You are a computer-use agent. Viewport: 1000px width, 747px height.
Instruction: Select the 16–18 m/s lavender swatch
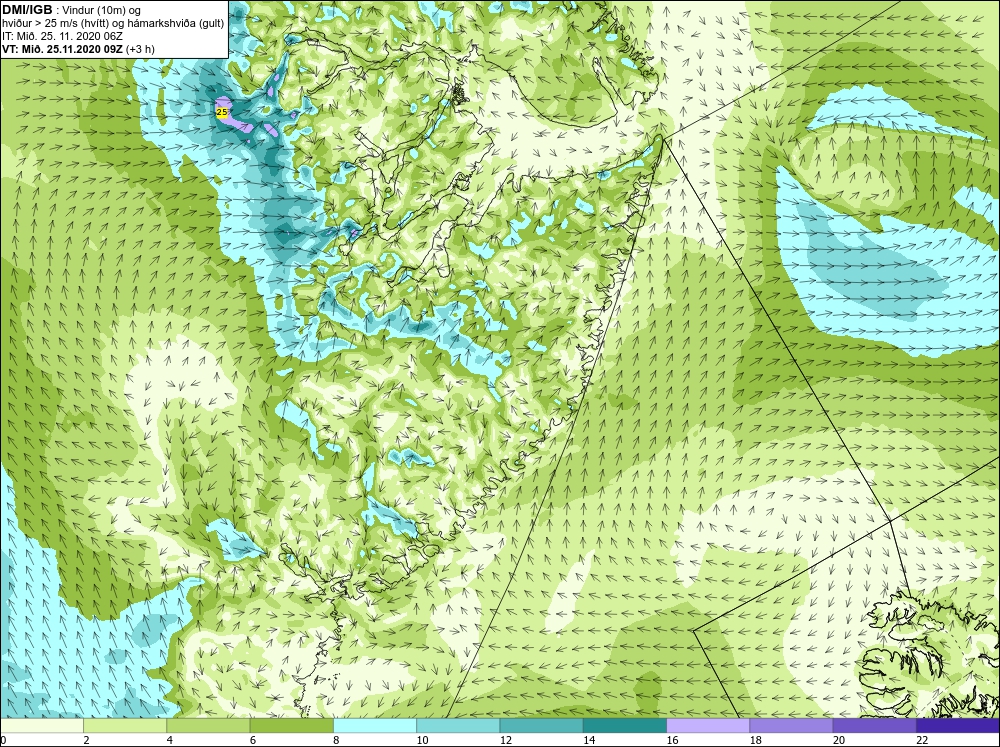pos(708,726)
